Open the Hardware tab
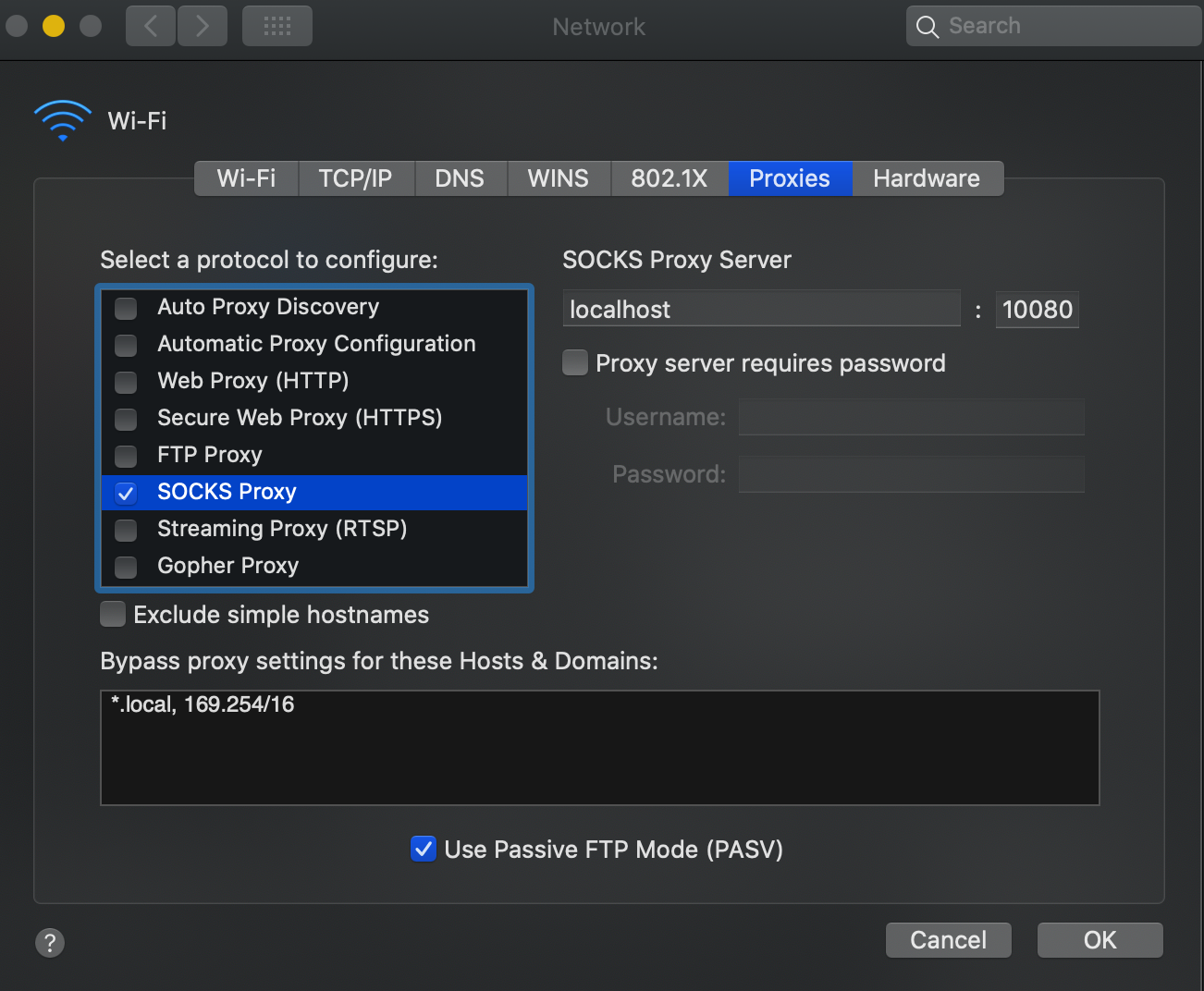The height and width of the screenshot is (991, 1204). [x=927, y=178]
